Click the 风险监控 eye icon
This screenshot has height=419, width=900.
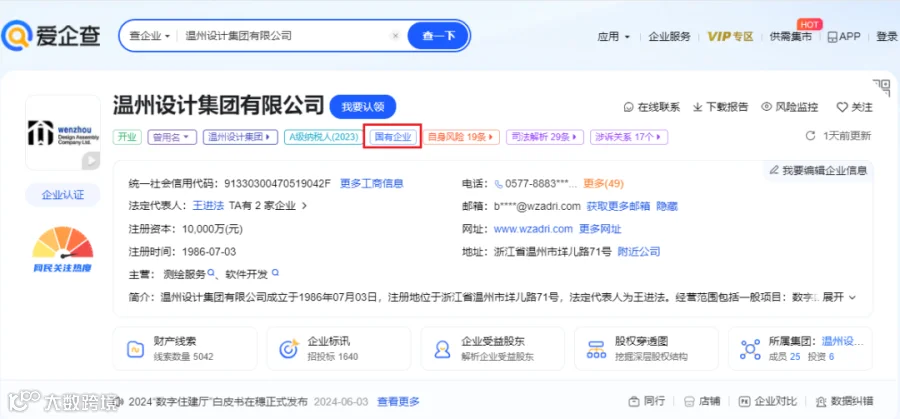click(x=766, y=107)
